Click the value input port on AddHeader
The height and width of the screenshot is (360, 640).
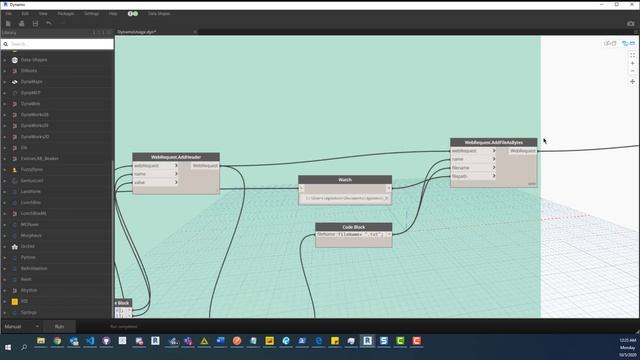point(155,182)
